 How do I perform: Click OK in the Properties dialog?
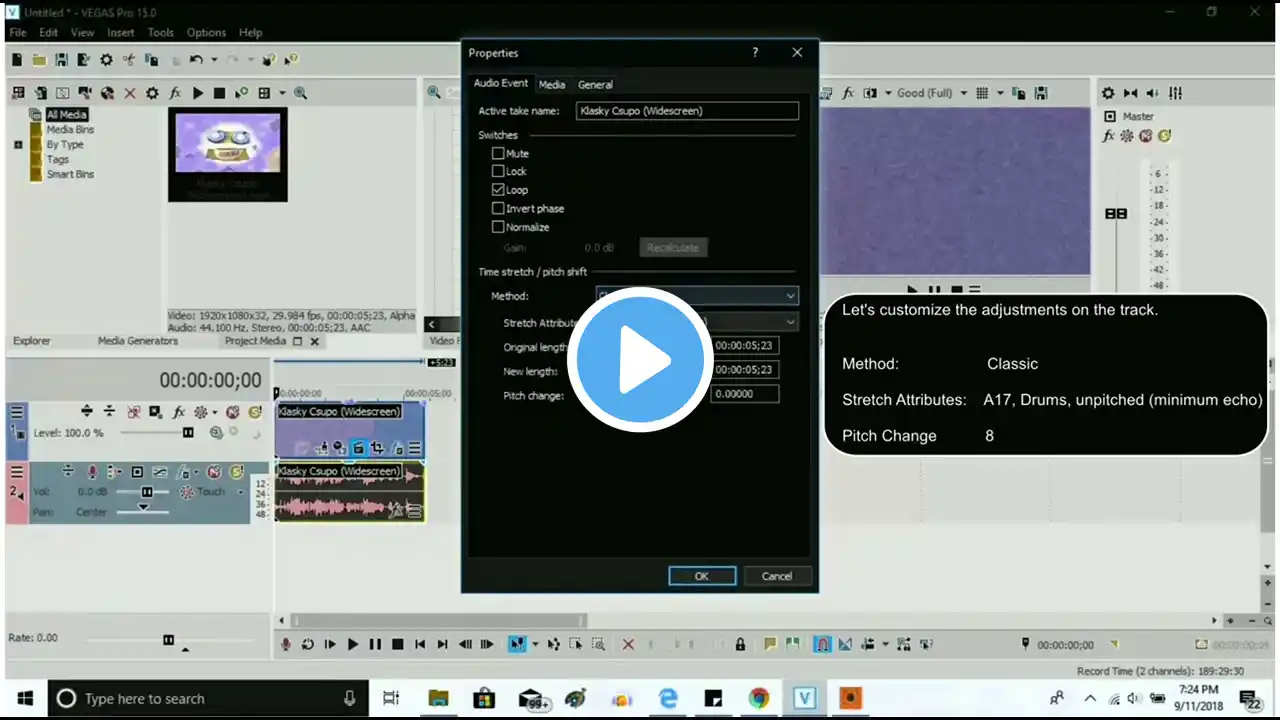coord(702,576)
